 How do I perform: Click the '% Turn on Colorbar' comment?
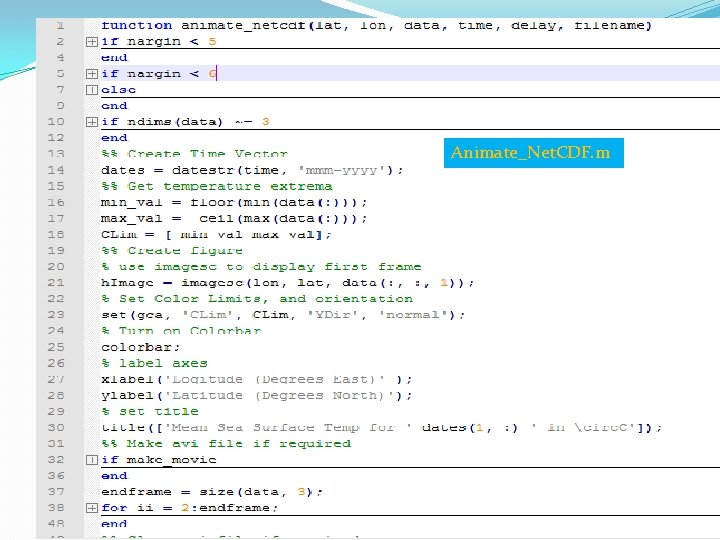181,331
